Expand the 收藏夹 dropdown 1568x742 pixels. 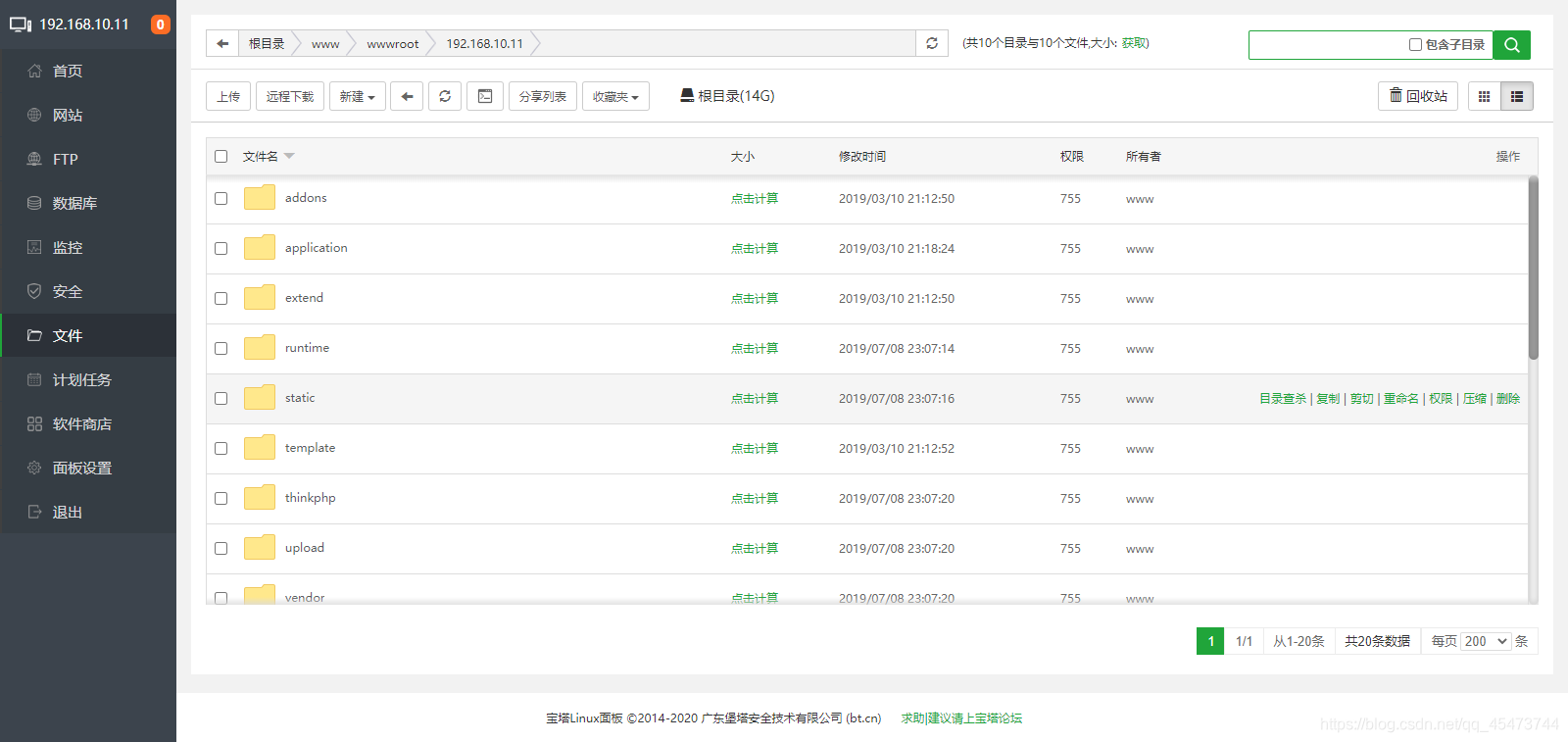tap(615, 96)
